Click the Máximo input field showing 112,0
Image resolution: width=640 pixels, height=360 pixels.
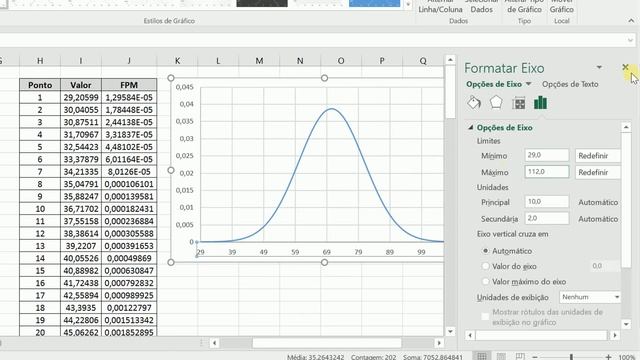tap(547, 172)
